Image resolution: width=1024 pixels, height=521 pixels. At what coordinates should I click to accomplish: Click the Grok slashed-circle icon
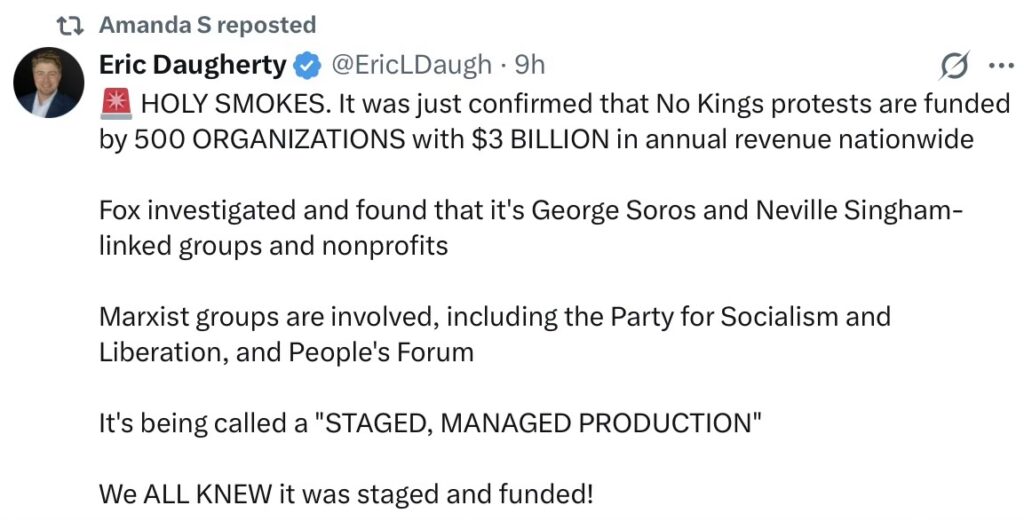pyautogui.click(x=955, y=67)
